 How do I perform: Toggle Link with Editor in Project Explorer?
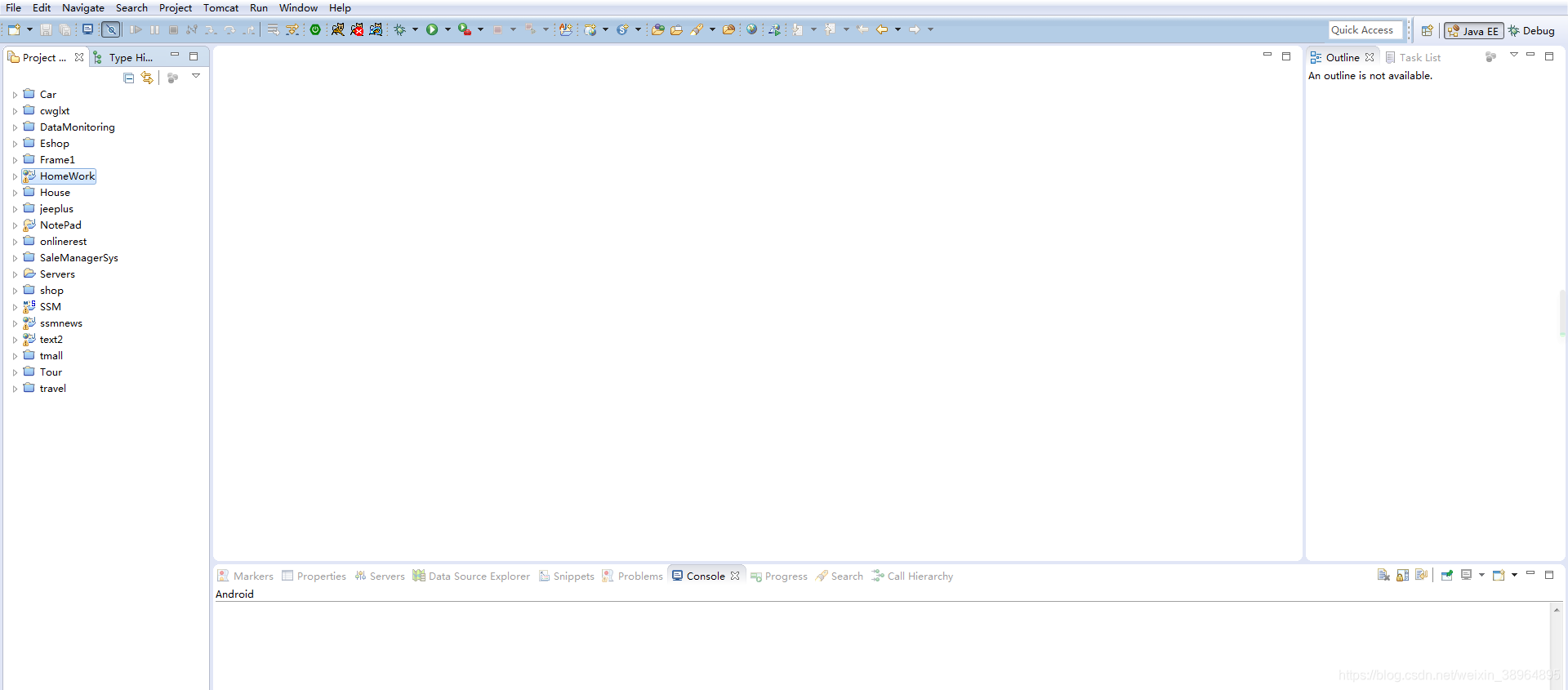click(x=147, y=78)
